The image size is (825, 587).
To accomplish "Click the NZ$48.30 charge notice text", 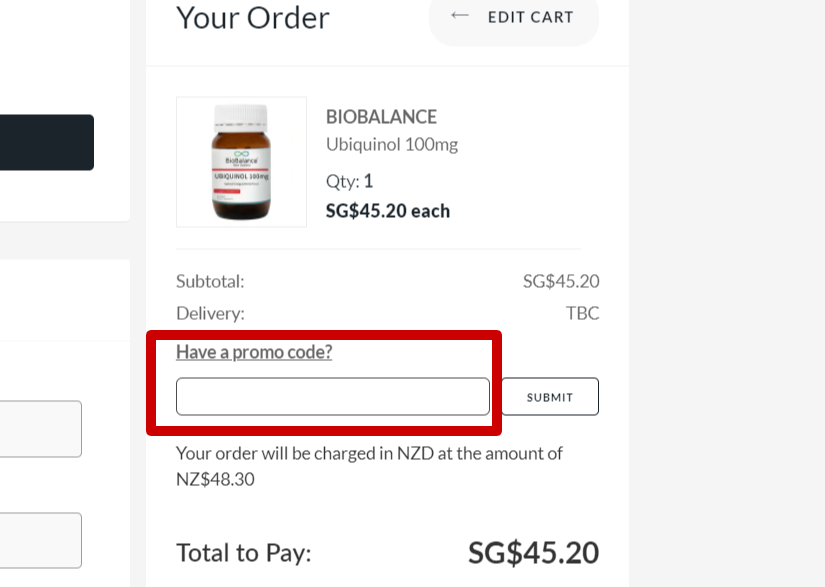I will click(x=369, y=466).
